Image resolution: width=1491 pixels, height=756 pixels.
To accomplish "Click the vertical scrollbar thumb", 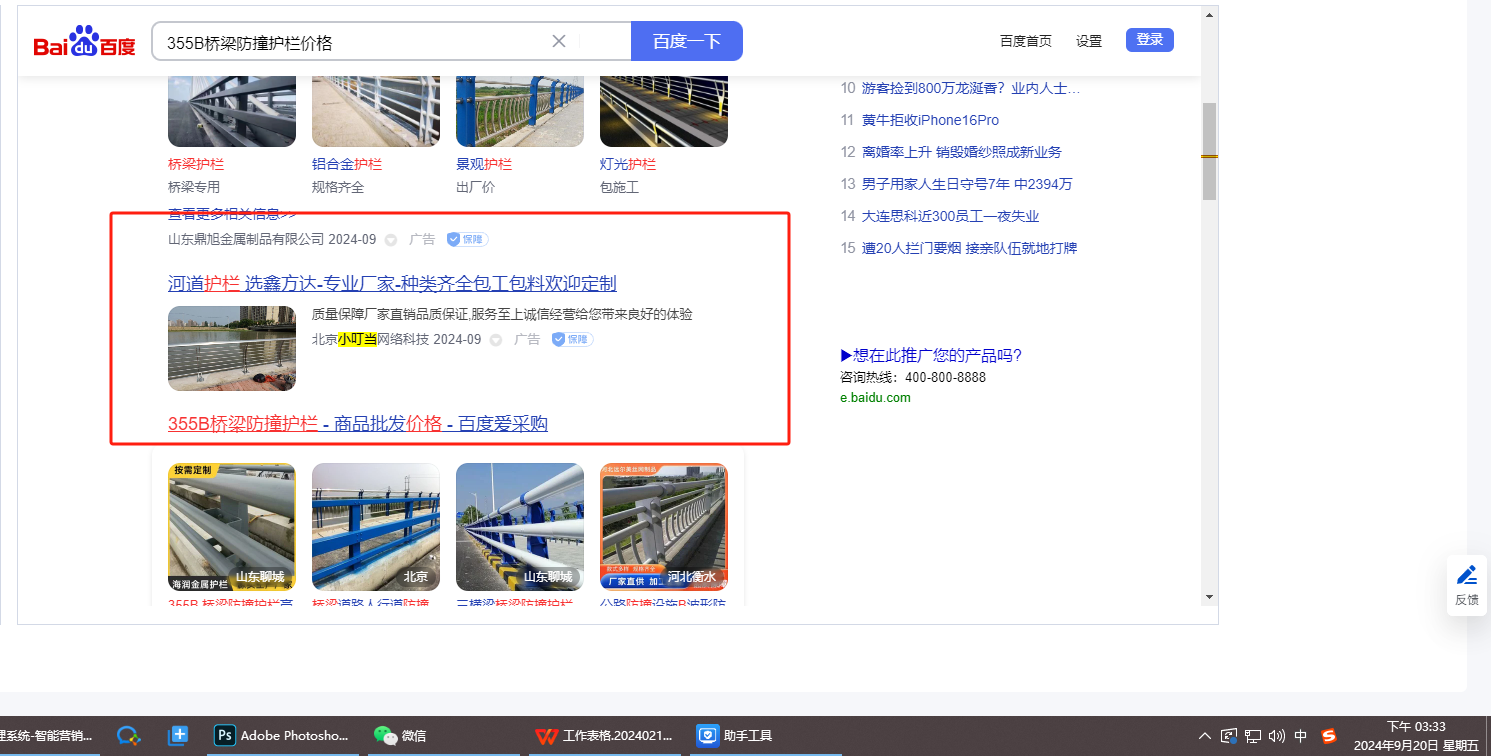I will (x=1209, y=151).
